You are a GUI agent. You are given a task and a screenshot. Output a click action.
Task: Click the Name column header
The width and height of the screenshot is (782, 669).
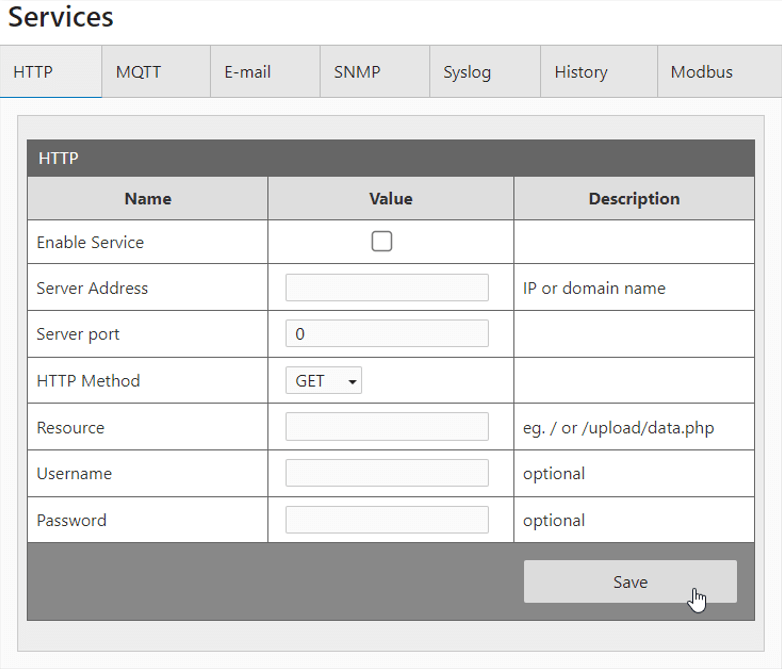148,199
